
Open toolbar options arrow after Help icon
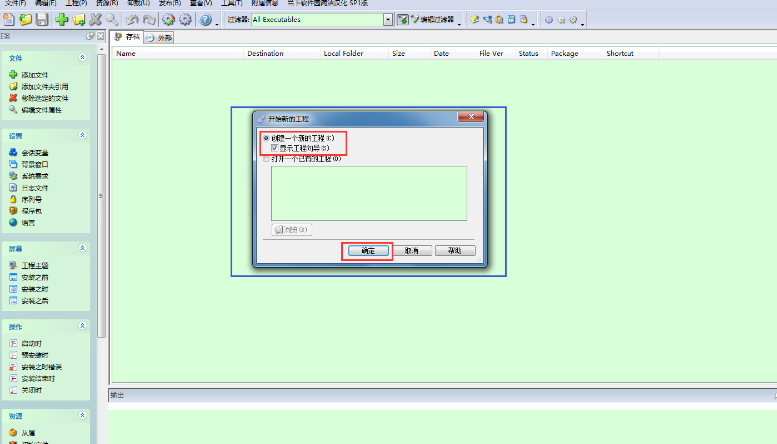(217, 22)
